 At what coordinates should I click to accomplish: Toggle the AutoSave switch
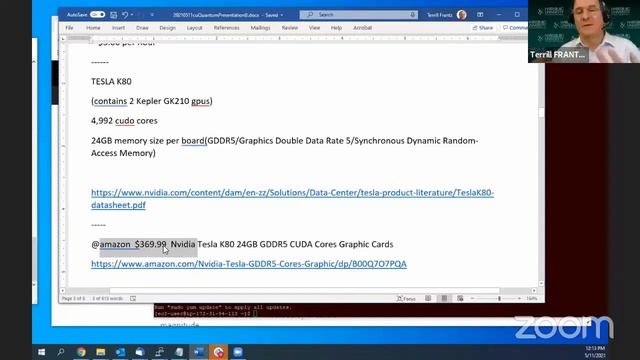point(97,15)
